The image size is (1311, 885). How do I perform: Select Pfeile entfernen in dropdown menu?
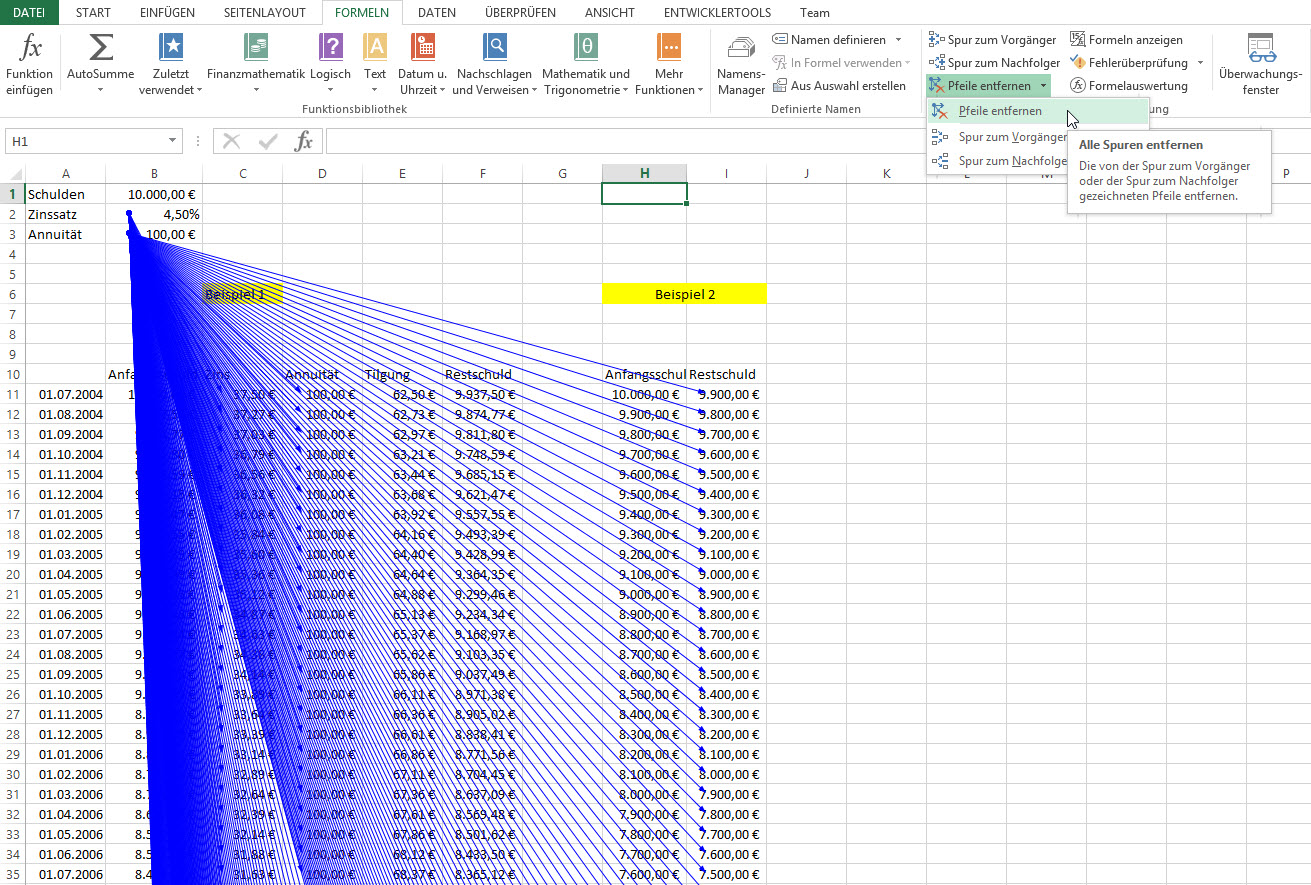pos(999,111)
